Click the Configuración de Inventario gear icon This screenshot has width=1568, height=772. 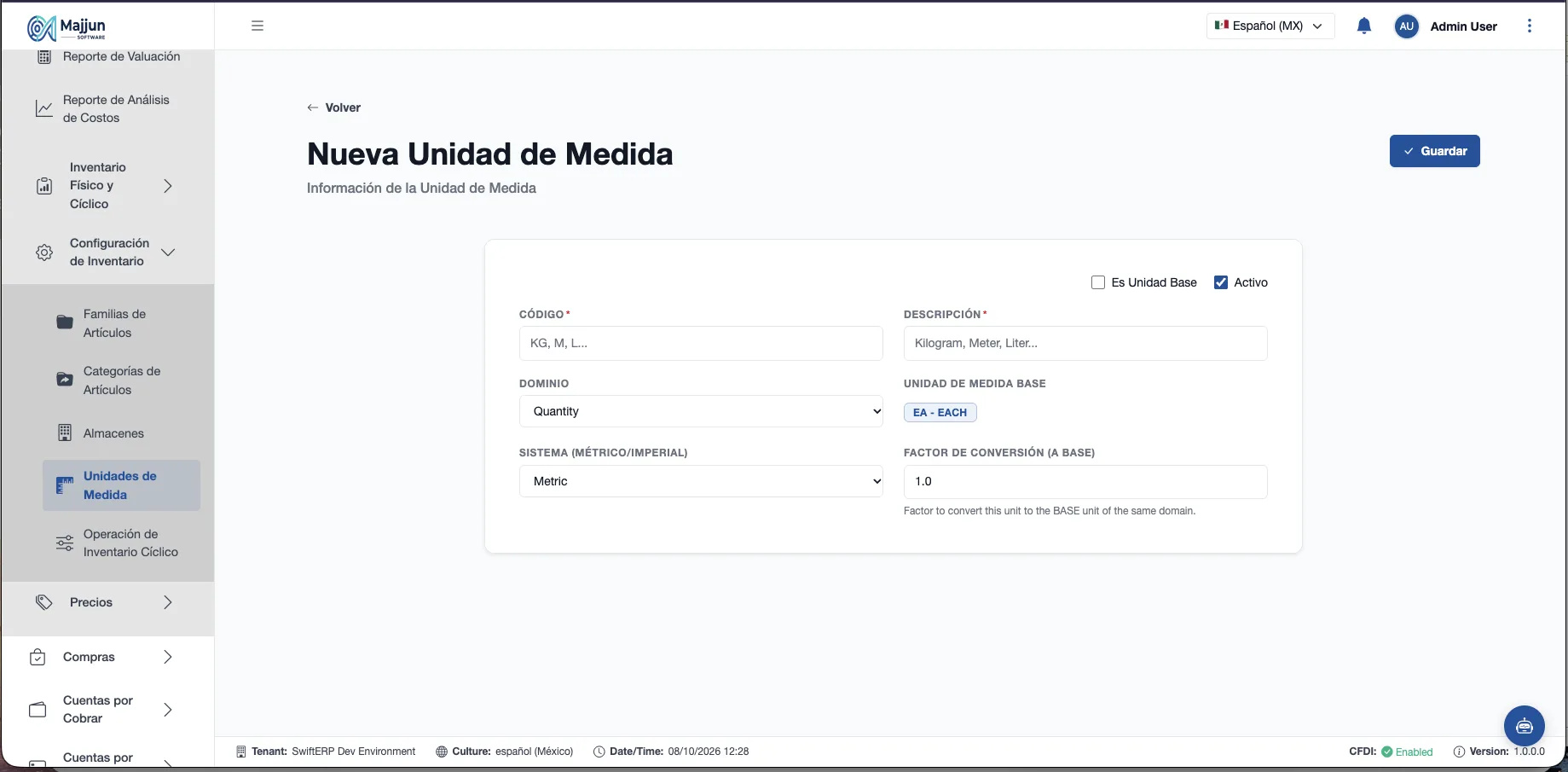pyautogui.click(x=44, y=252)
